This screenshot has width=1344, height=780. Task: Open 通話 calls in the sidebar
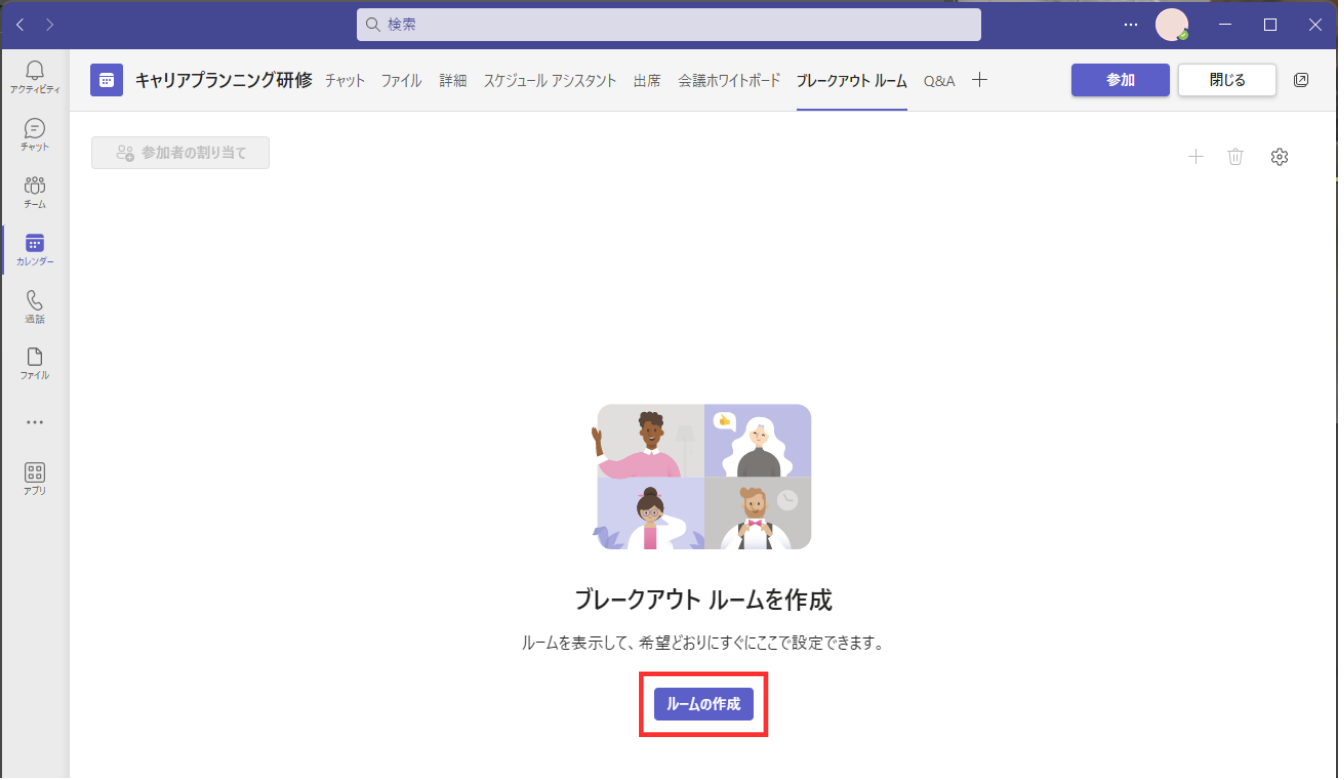35,307
